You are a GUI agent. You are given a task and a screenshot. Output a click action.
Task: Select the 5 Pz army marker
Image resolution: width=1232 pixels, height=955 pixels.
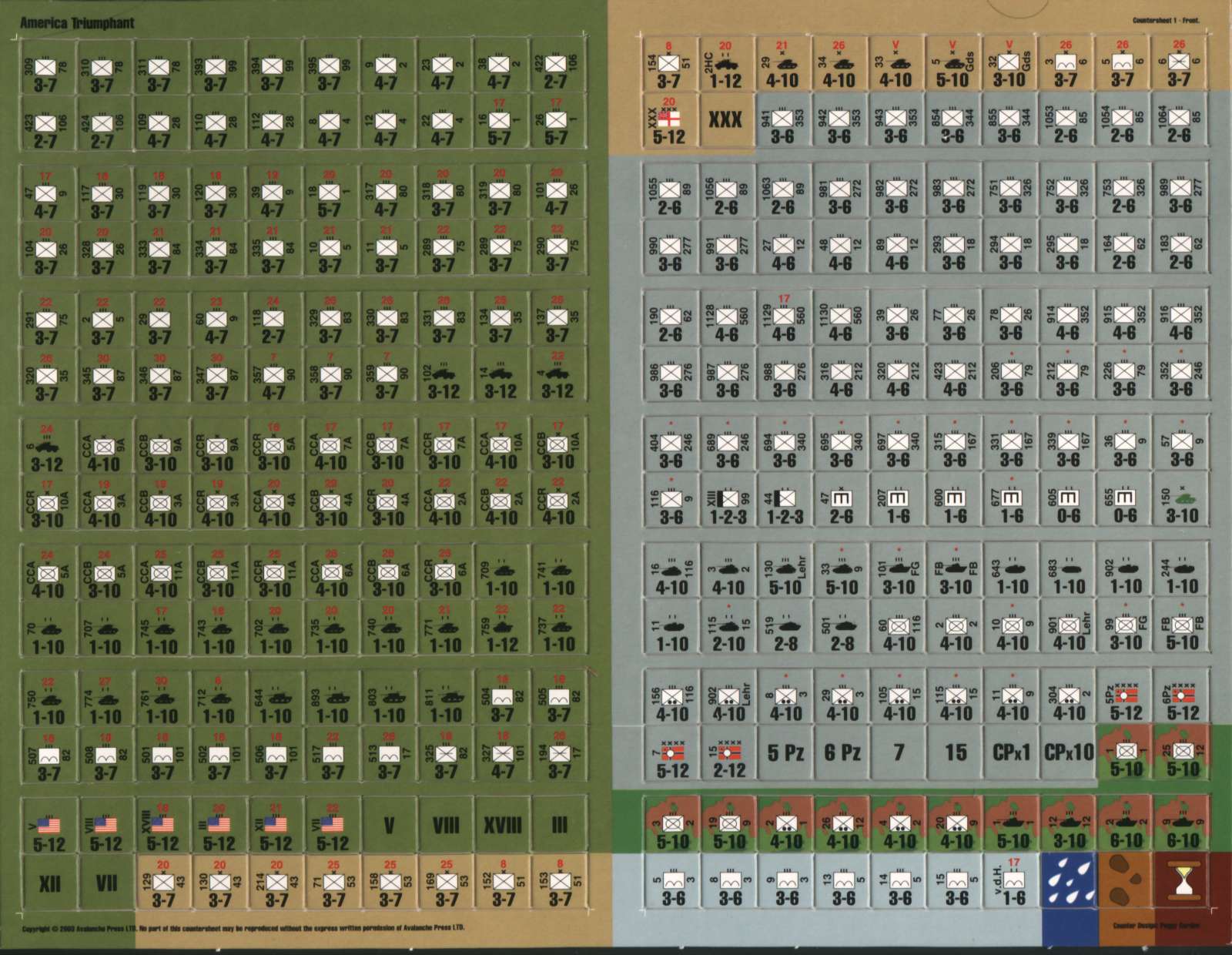point(785,752)
